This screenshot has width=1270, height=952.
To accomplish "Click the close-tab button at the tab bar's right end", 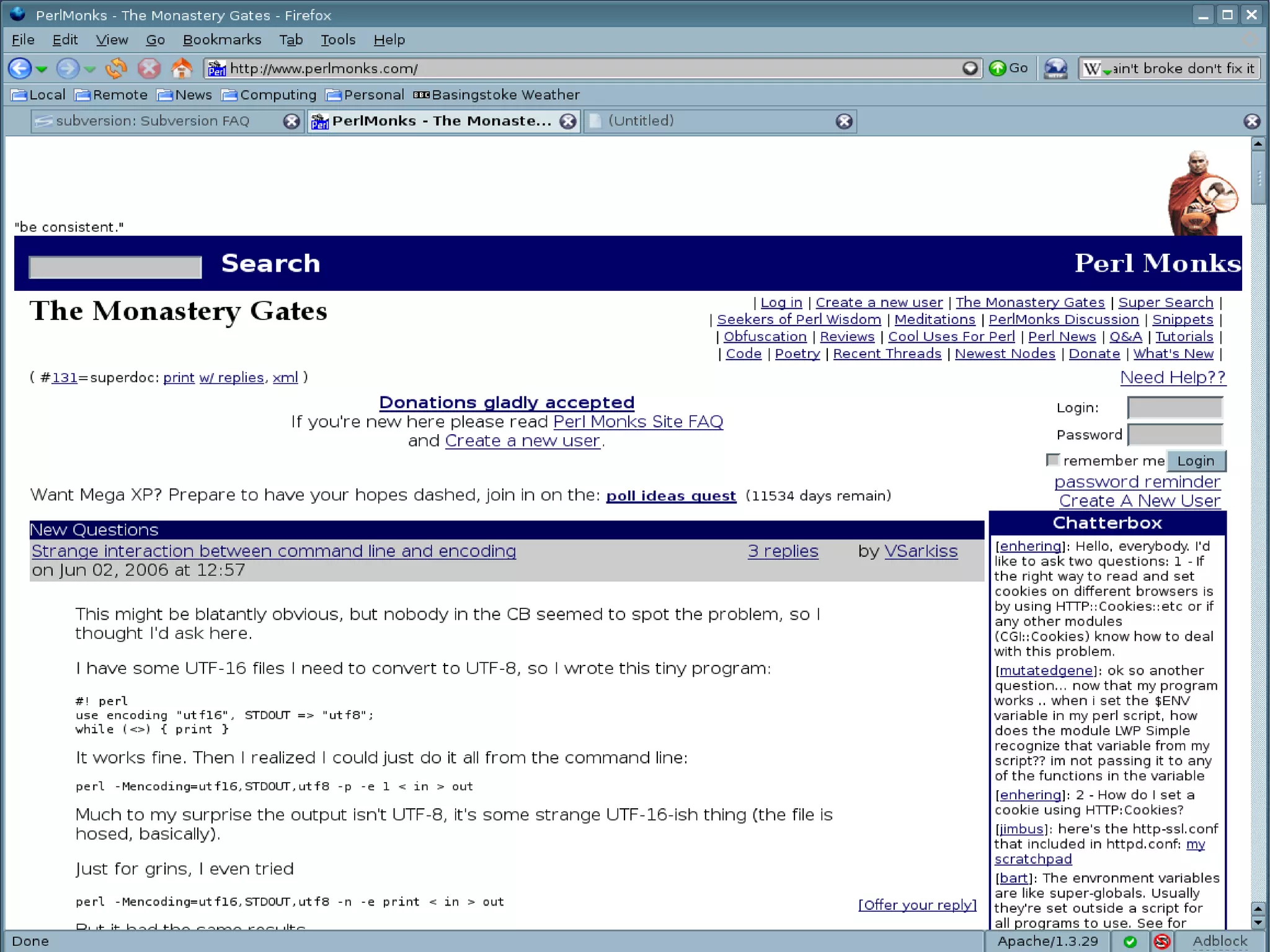I will tap(1251, 122).
